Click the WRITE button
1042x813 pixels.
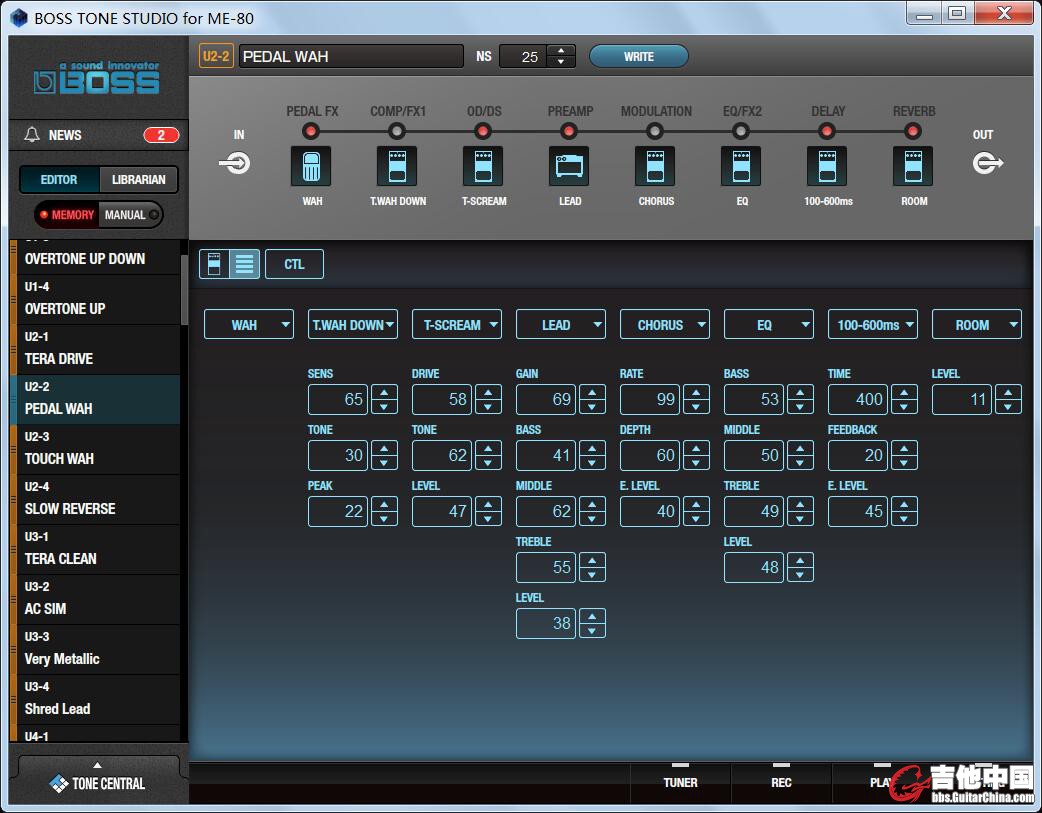[x=638, y=57]
